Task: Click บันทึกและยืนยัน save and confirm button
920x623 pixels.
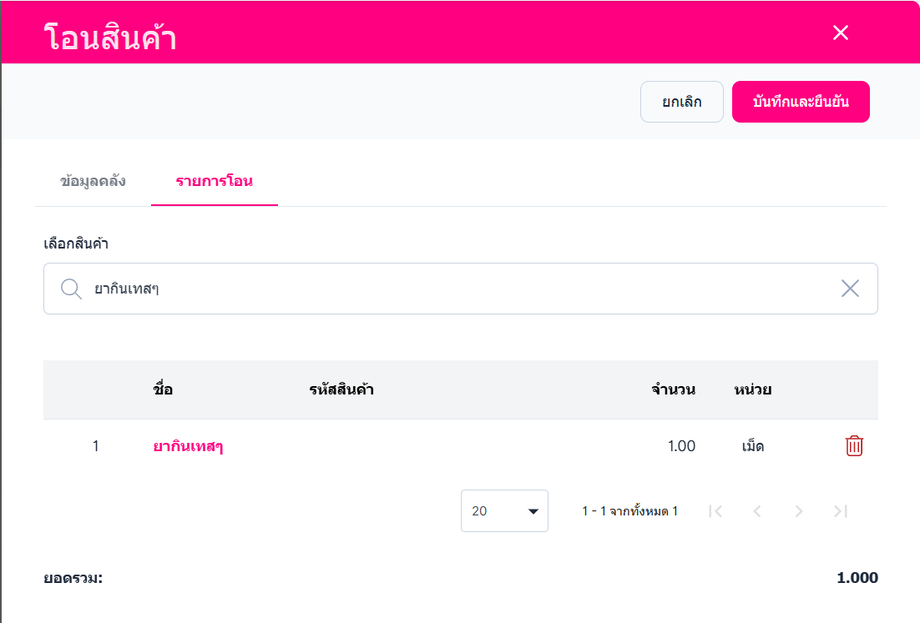Action: 800,102
